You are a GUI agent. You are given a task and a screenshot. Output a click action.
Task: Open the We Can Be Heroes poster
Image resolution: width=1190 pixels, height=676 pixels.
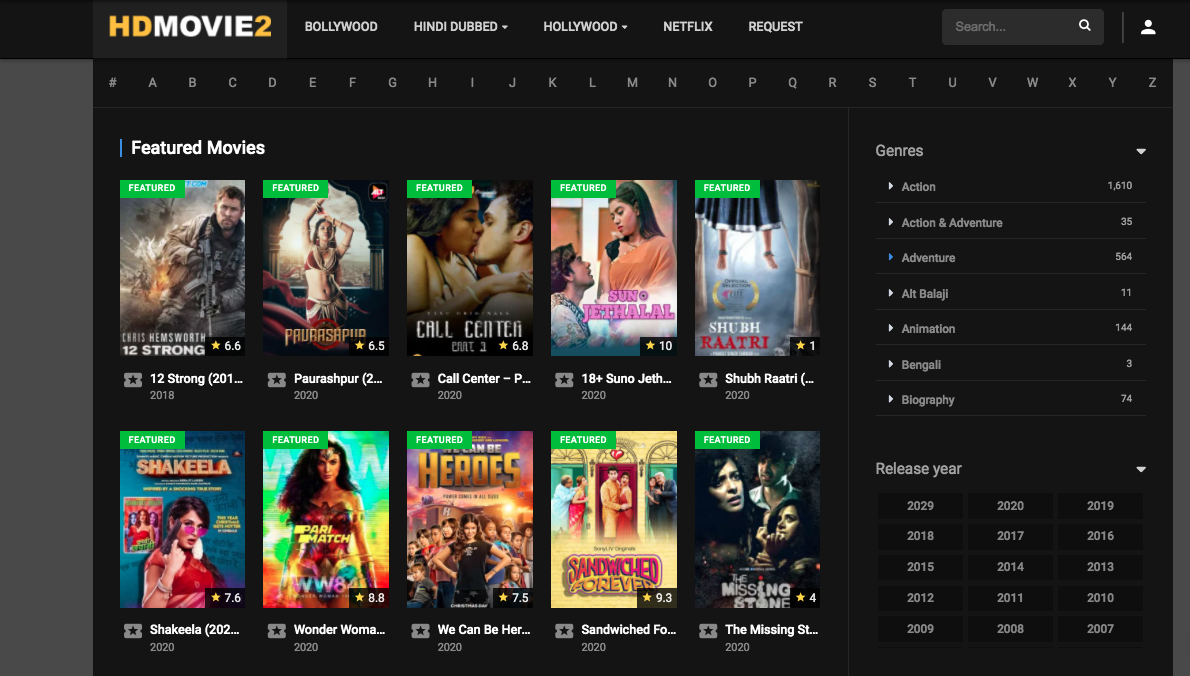coord(470,520)
